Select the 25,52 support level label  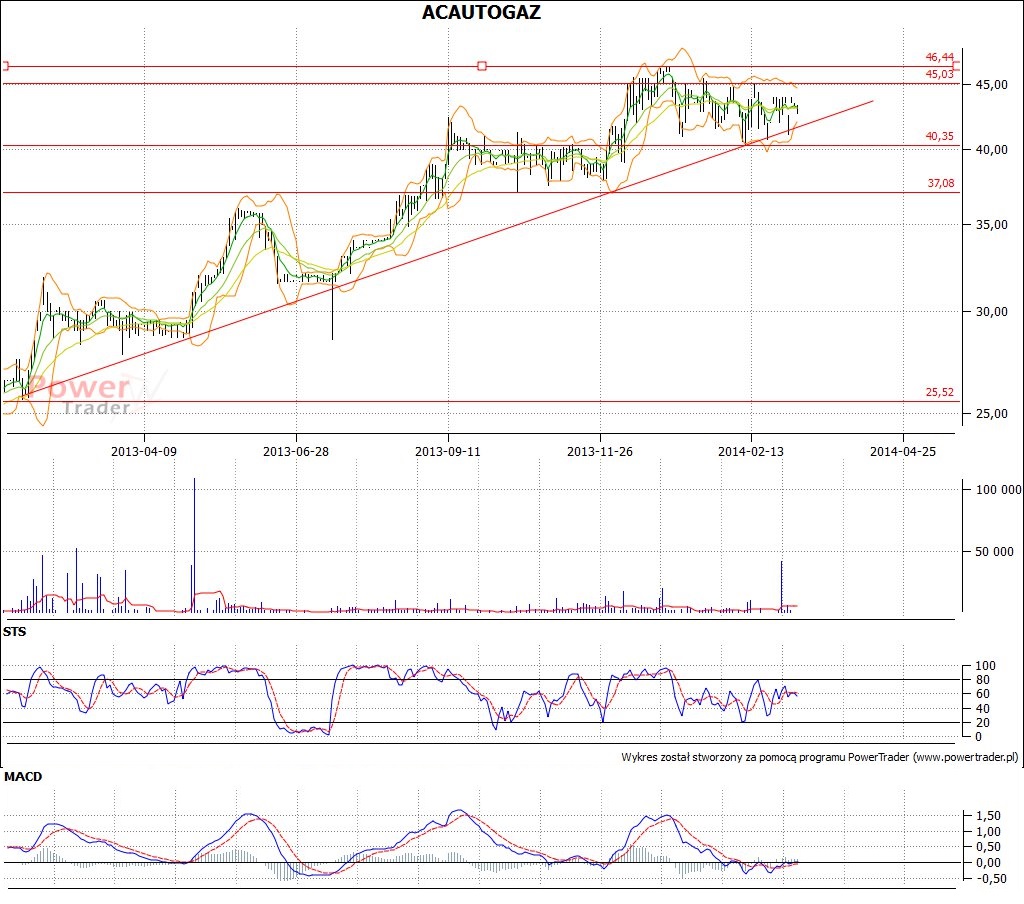pyautogui.click(x=939, y=393)
